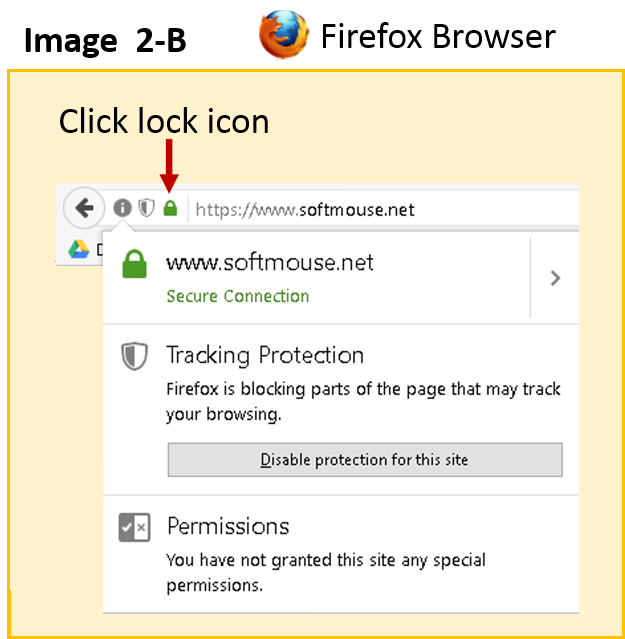Click the red downward arrow
625x639 pixels.
tap(169, 164)
